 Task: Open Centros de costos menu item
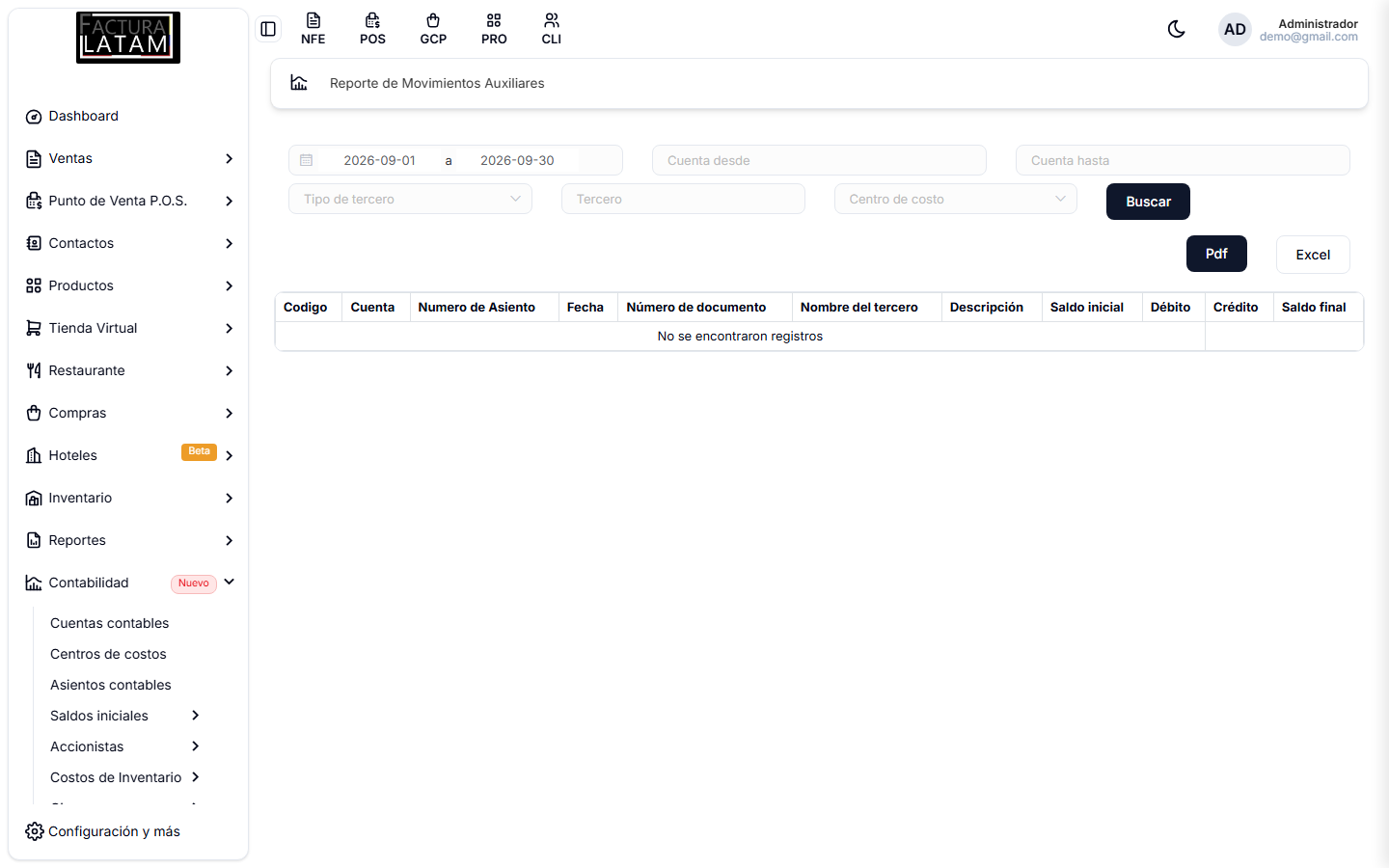[x=108, y=654]
